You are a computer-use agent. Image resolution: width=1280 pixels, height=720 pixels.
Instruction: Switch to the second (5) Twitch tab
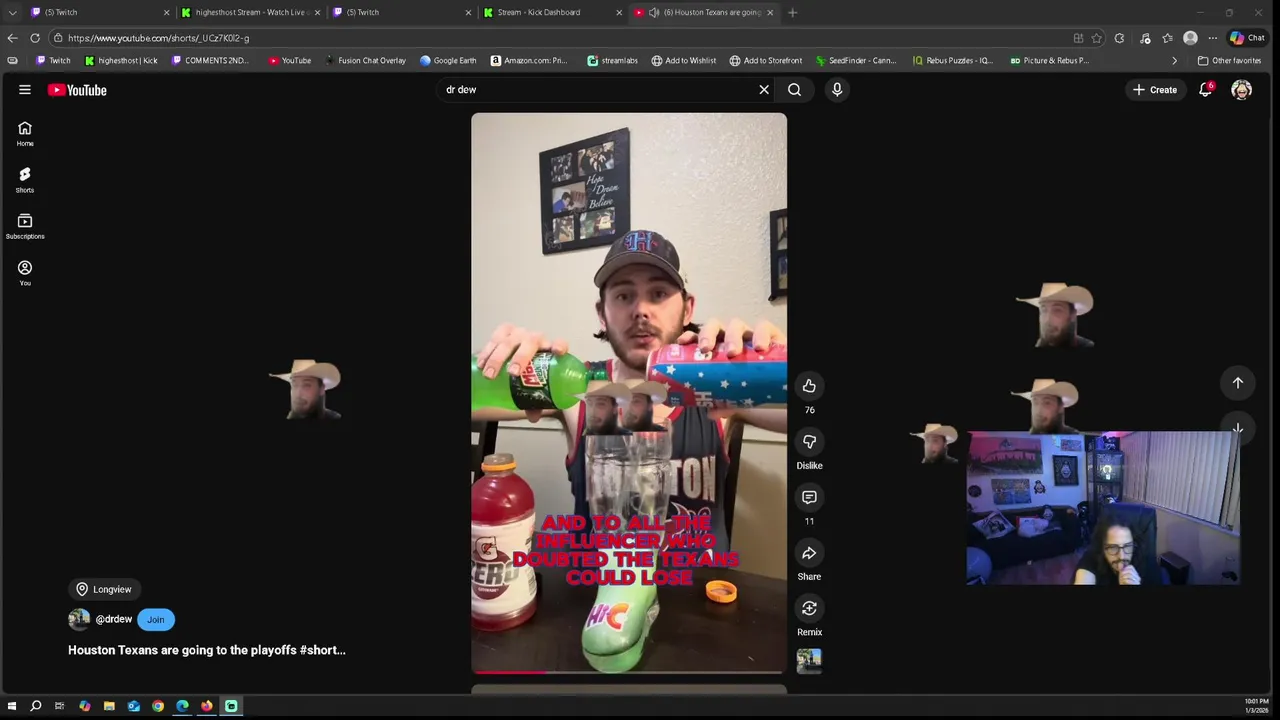pos(400,12)
